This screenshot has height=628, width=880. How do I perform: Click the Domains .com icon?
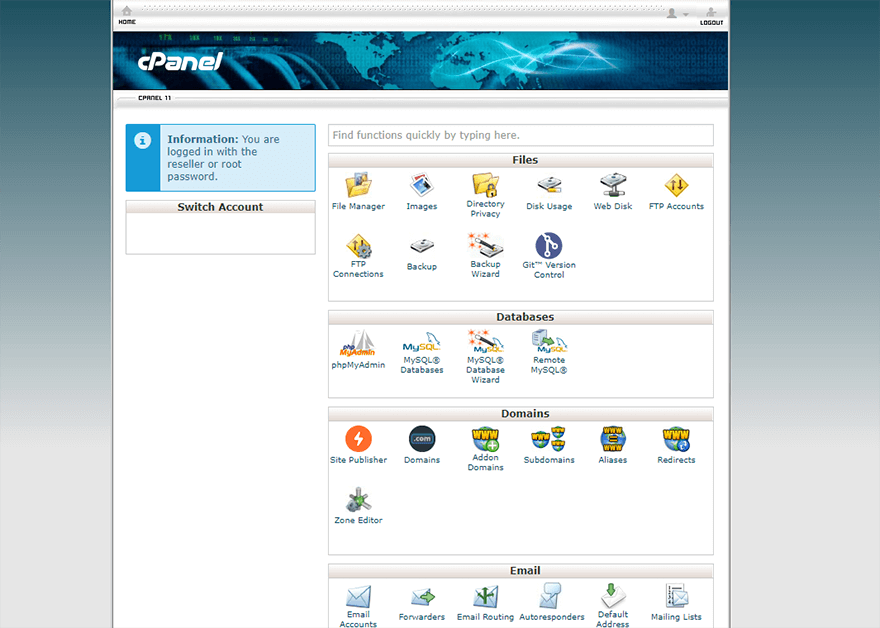point(421,439)
